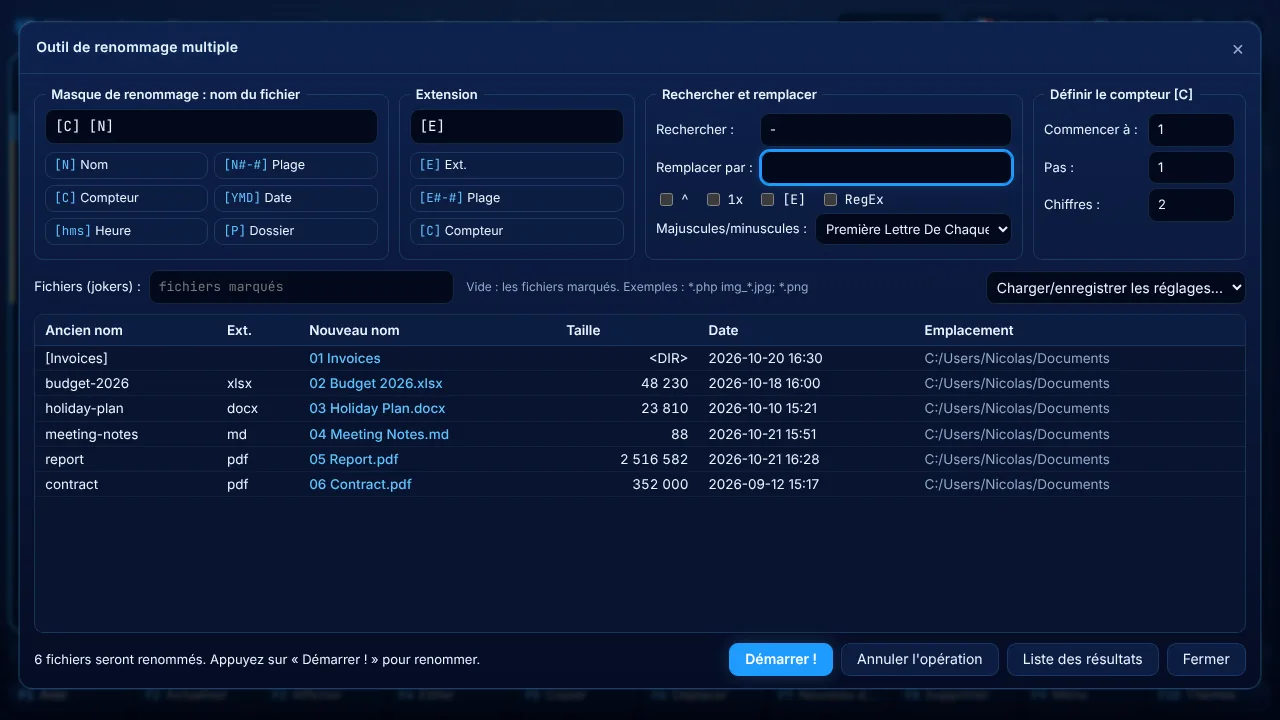
Task: Click new name 06 Contract.pdf
Action: click(x=360, y=485)
